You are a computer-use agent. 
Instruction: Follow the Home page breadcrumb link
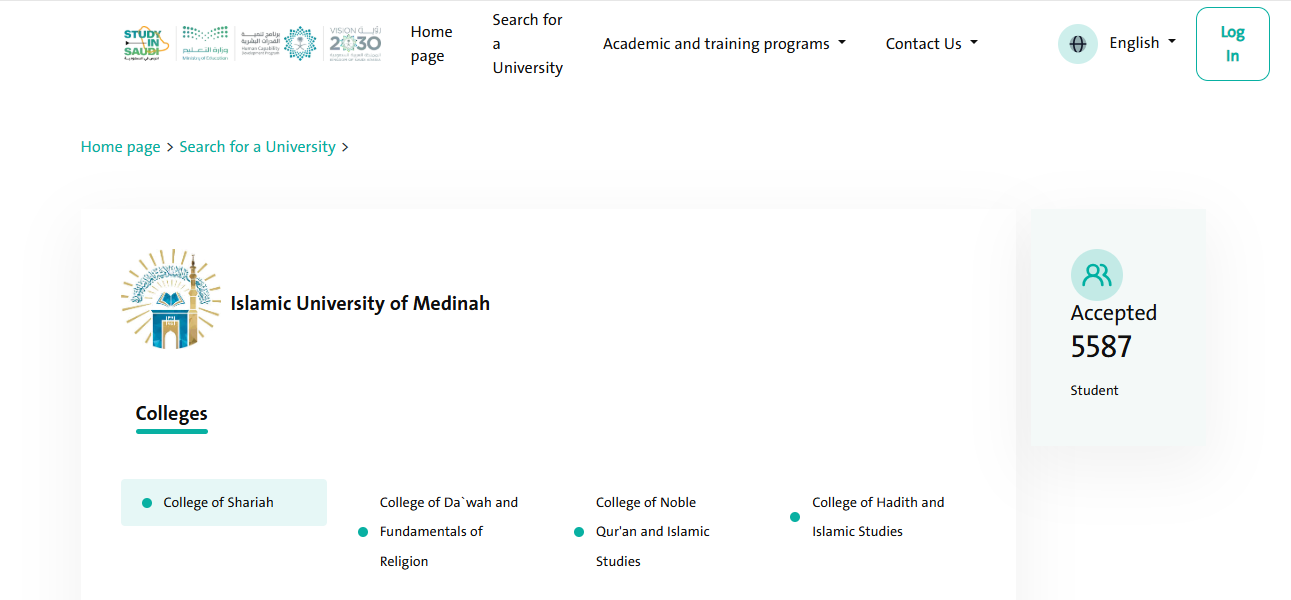[x=120, y=147]
